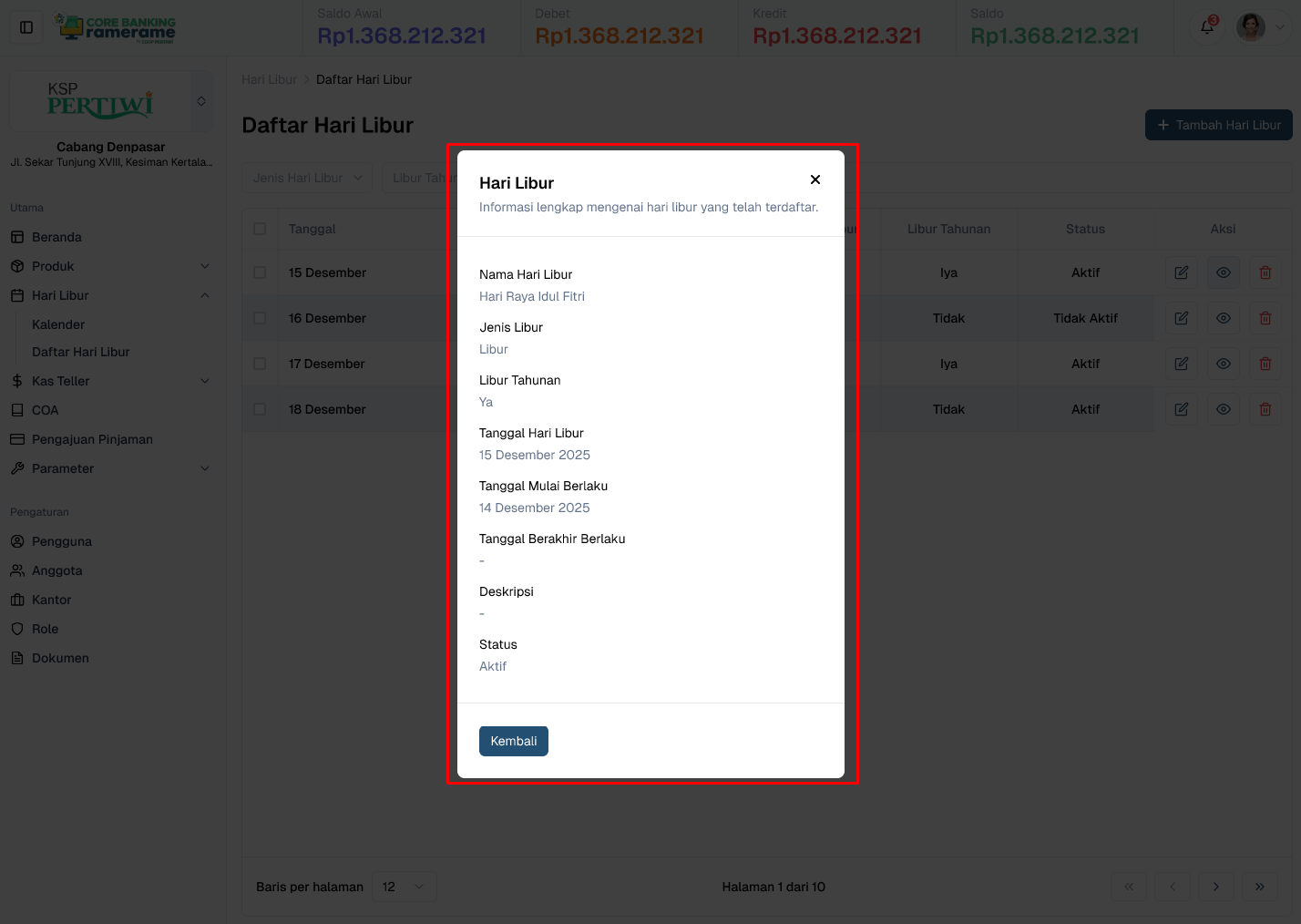Expand the Parameter sidebar section
Screen dimensions: 1301x924
click(x=110, y=468)
